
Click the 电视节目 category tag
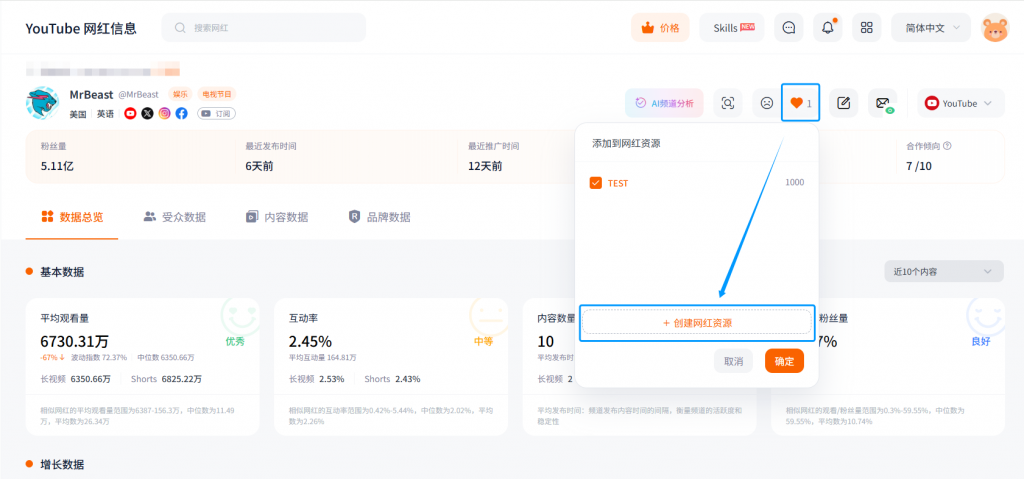(x=216, y=94)
